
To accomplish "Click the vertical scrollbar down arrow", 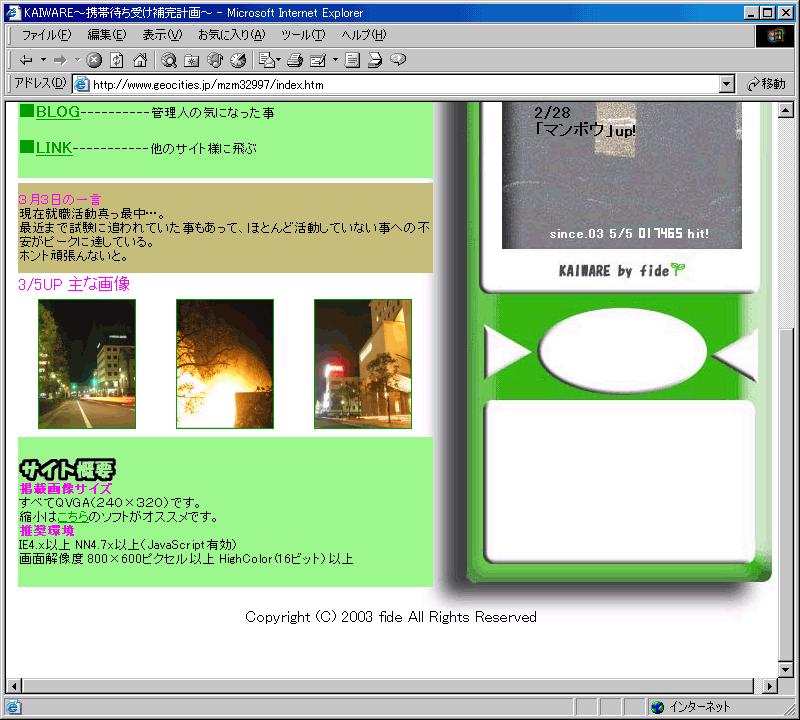I will point(786,669).
